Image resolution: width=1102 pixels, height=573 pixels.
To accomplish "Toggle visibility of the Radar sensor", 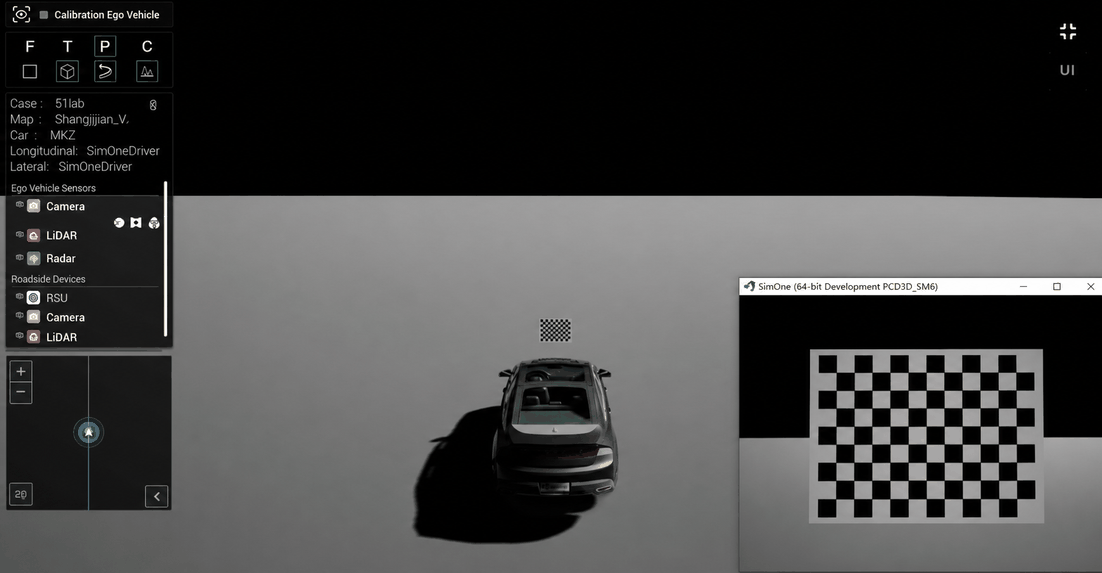I will (20, 257).
